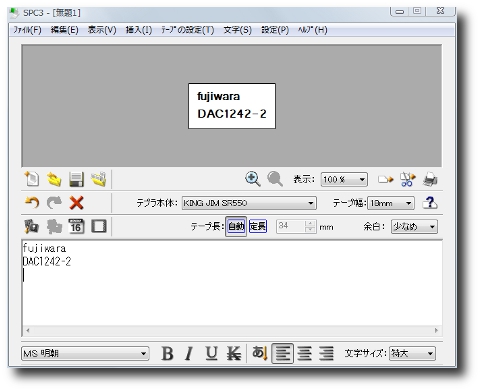Select the 定長 fixed tape length button
The image size is (480, 391).
coord(258,226)
